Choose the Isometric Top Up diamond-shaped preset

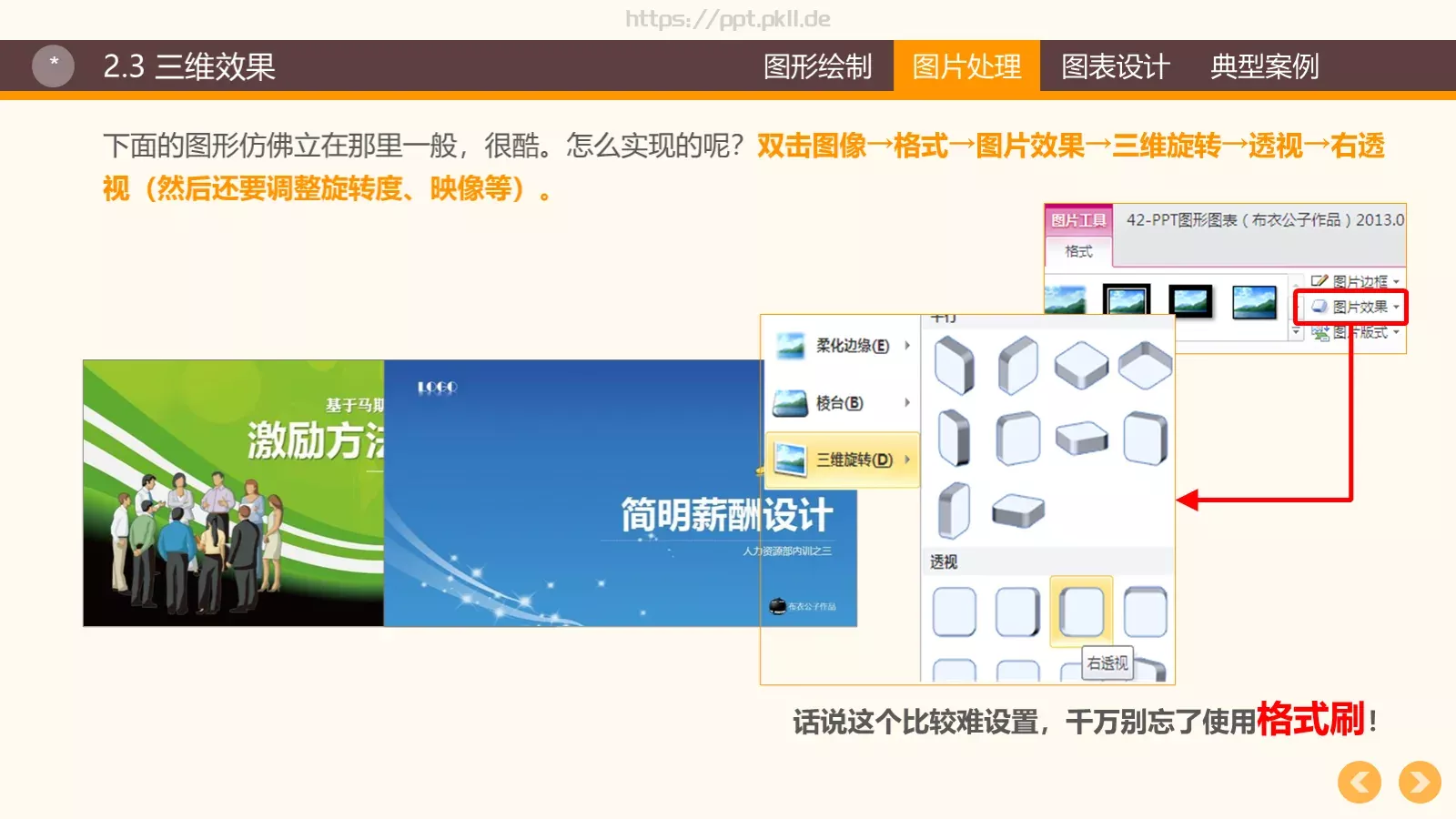click(x=1081, y=365)
